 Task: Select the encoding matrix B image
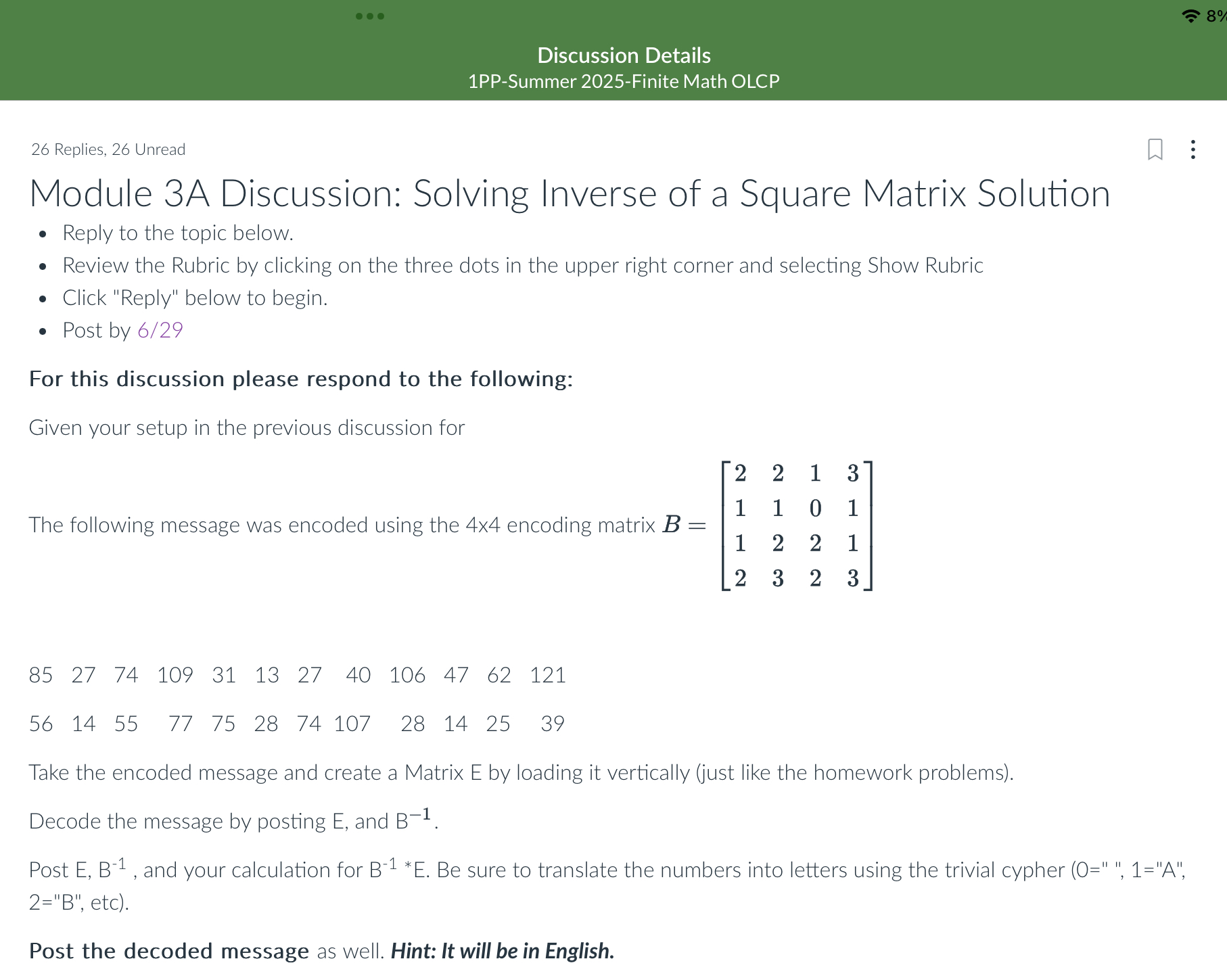point(796,526)
